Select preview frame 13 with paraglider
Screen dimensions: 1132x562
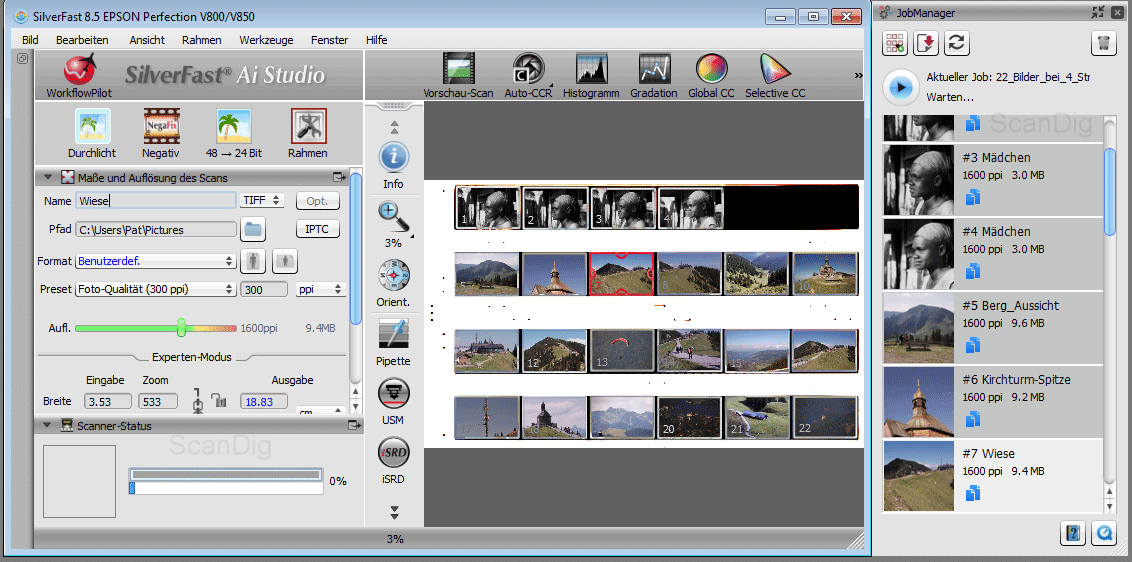click(621, 351)
